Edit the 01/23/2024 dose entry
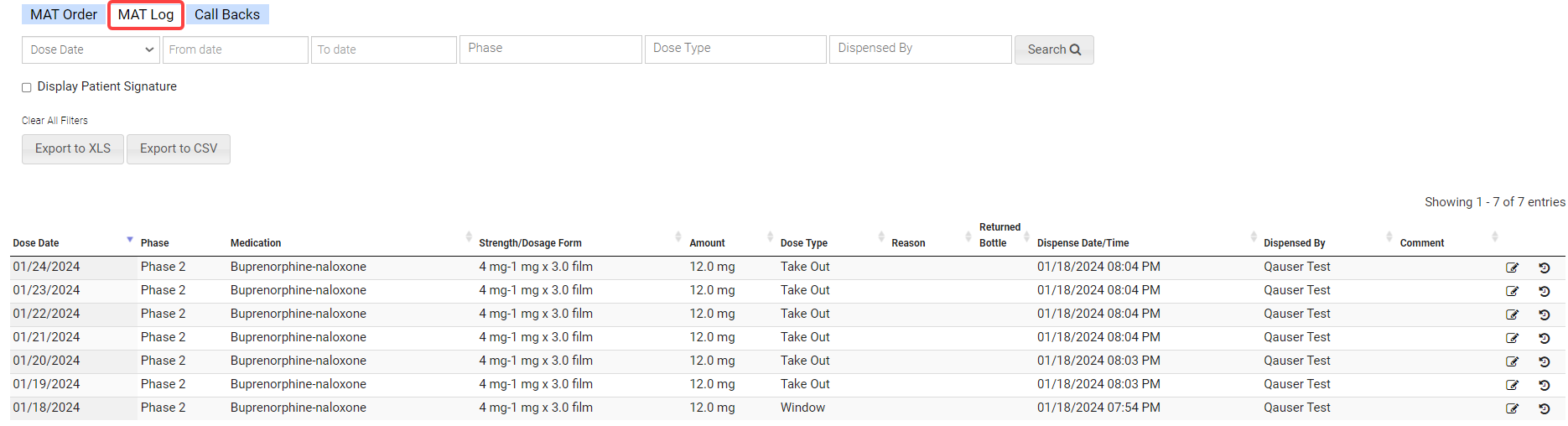The image size is (1568, 426). tap(1512, 292)
